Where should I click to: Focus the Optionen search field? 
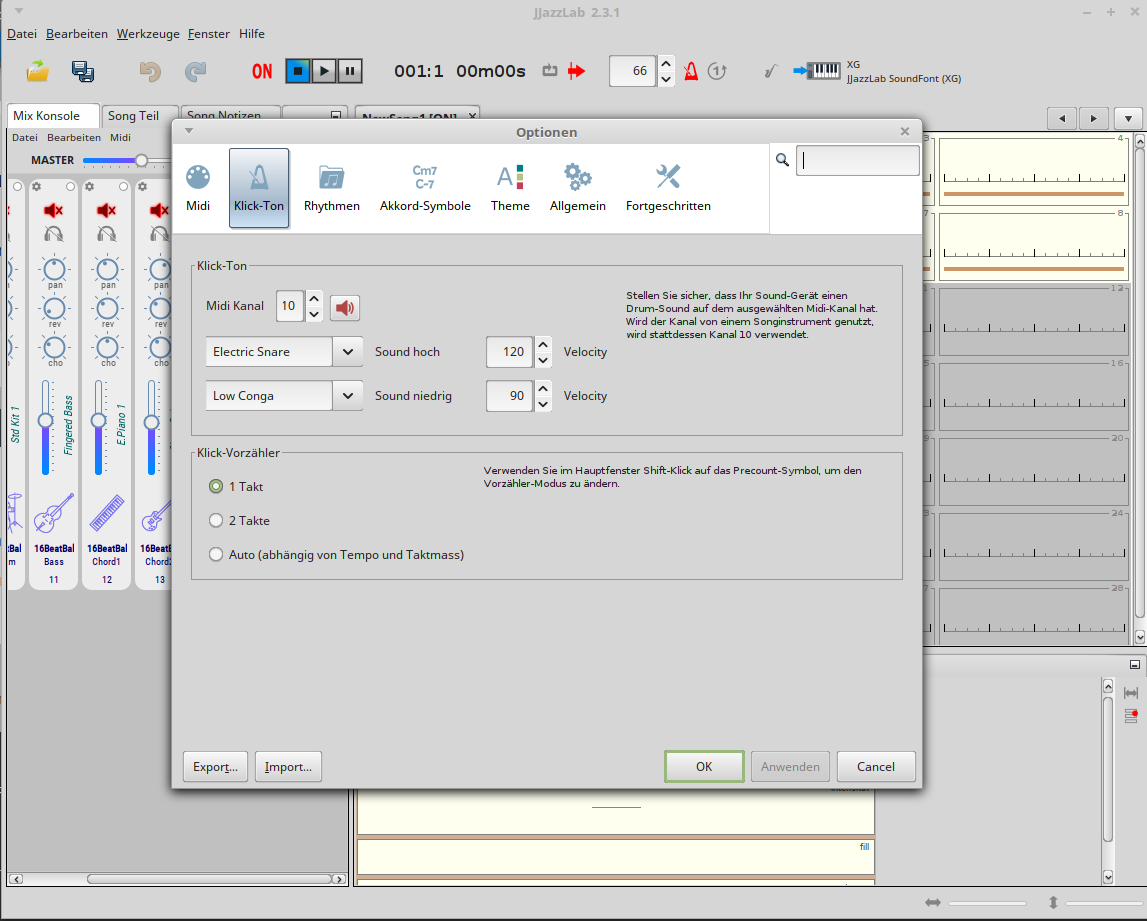coord(857,160)
